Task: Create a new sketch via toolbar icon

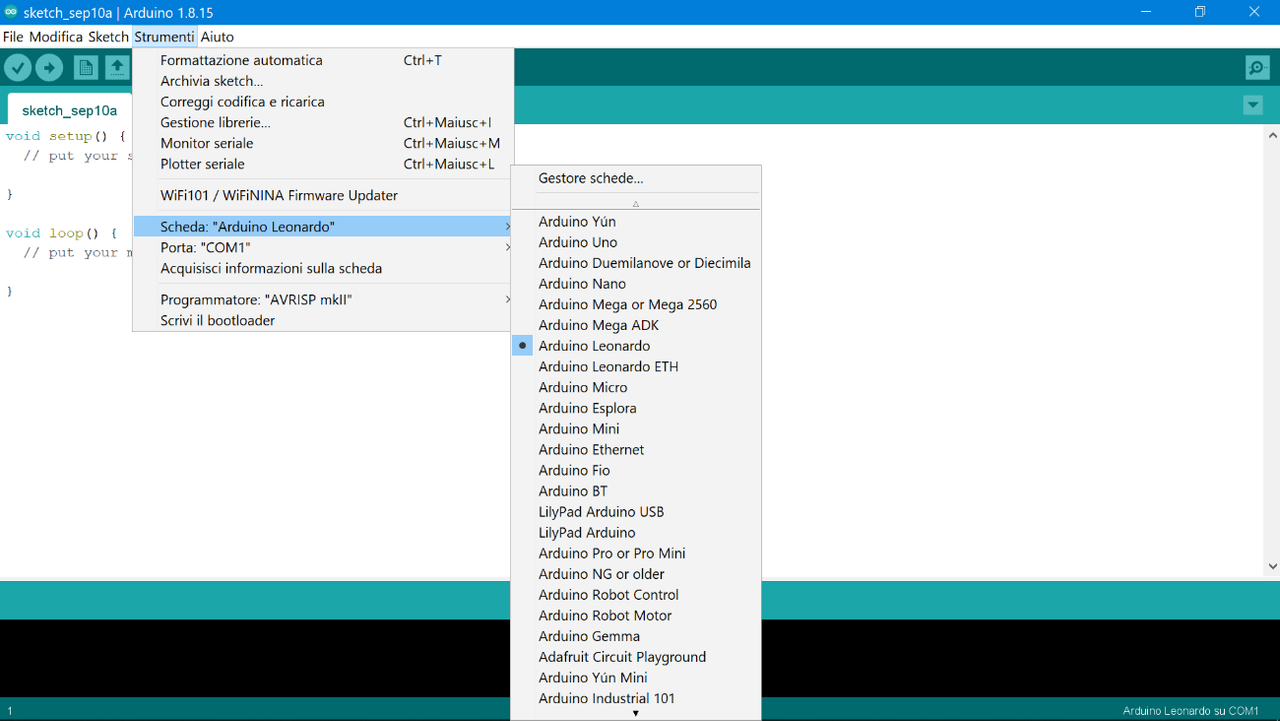Action: (86, 67)
